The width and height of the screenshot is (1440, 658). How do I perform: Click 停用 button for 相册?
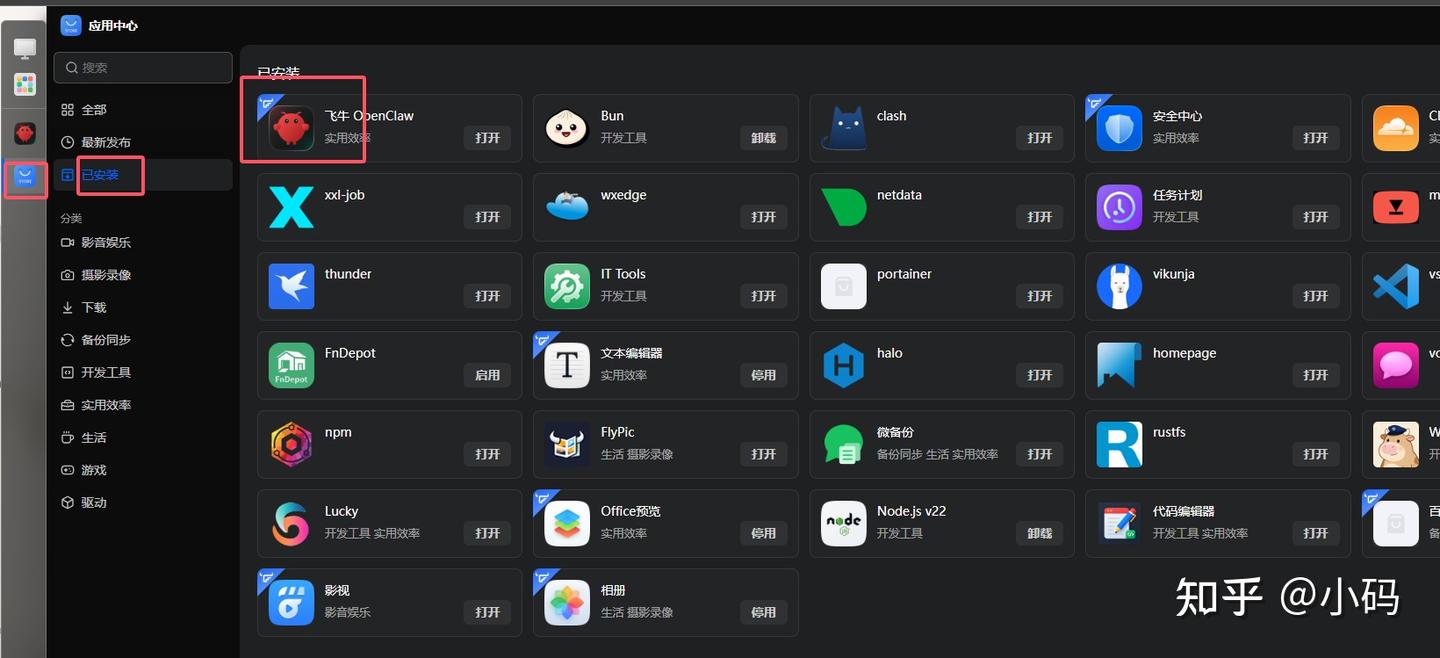pyautogui.click(x=764, y=612)
